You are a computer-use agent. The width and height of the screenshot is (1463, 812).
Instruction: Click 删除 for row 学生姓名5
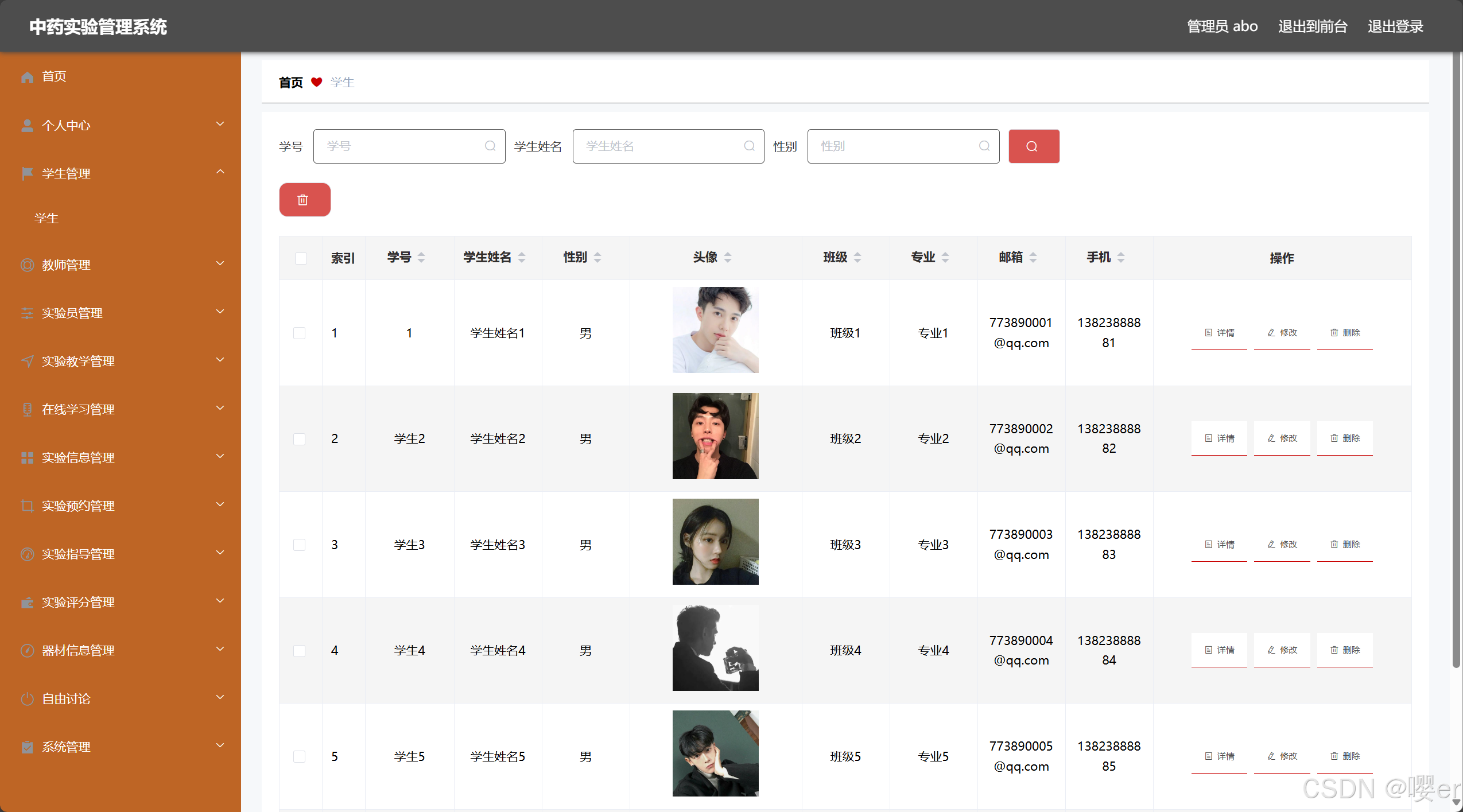(x=1345, y=756)
